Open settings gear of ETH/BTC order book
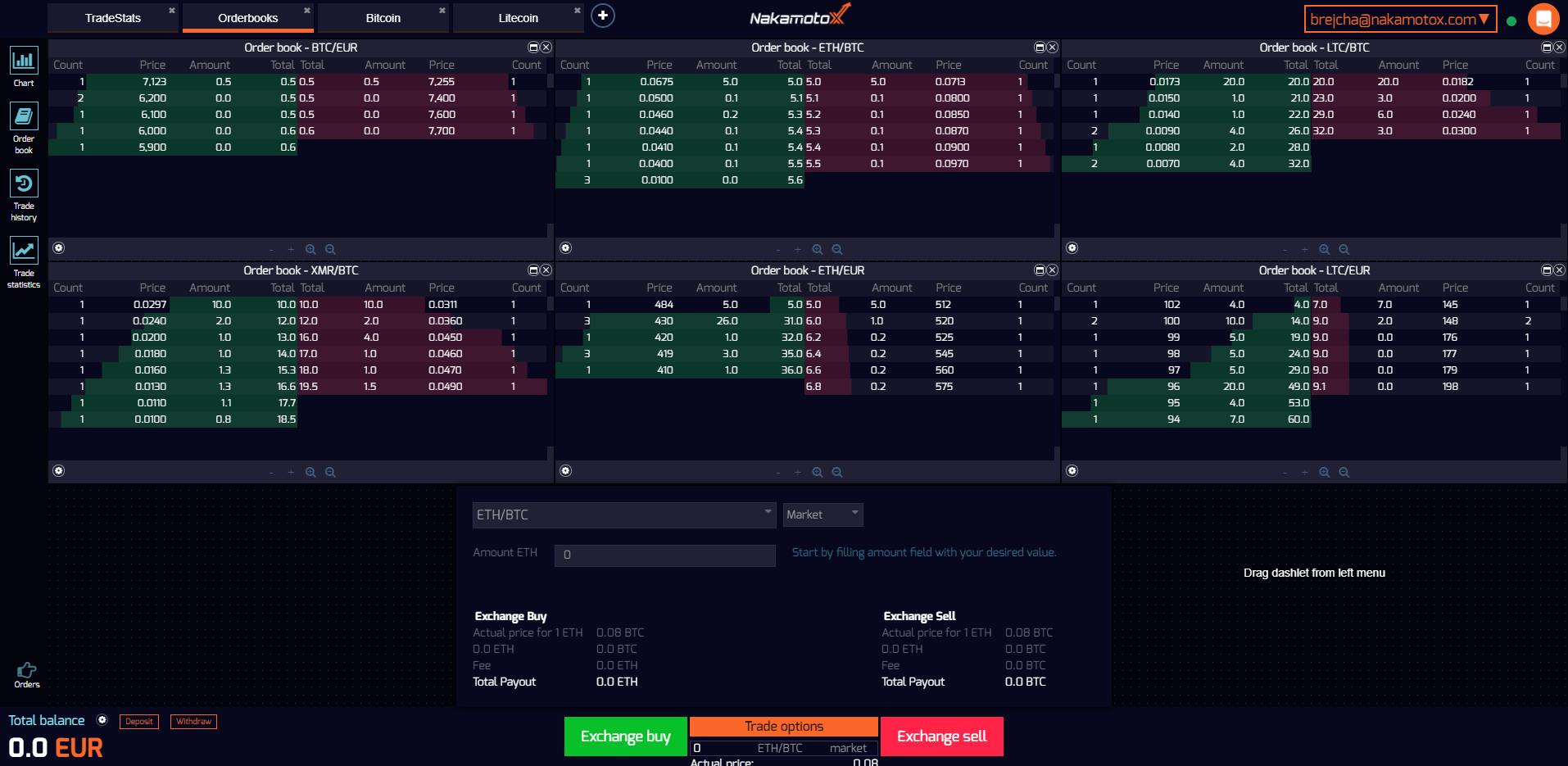This screenshot has height=766, width=1568. (566, 248)
